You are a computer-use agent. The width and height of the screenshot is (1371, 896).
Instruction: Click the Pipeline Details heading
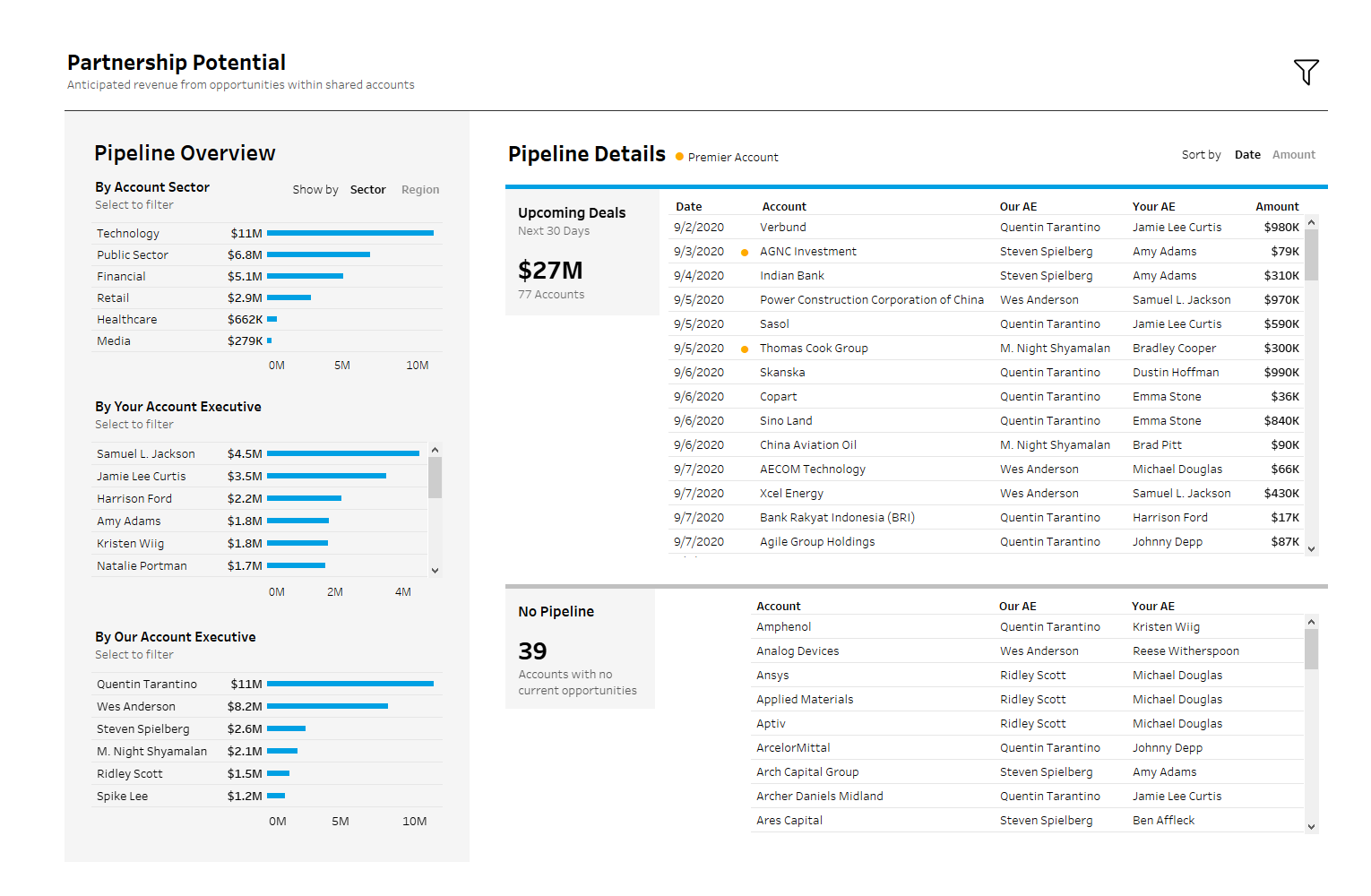click(586, 153)
